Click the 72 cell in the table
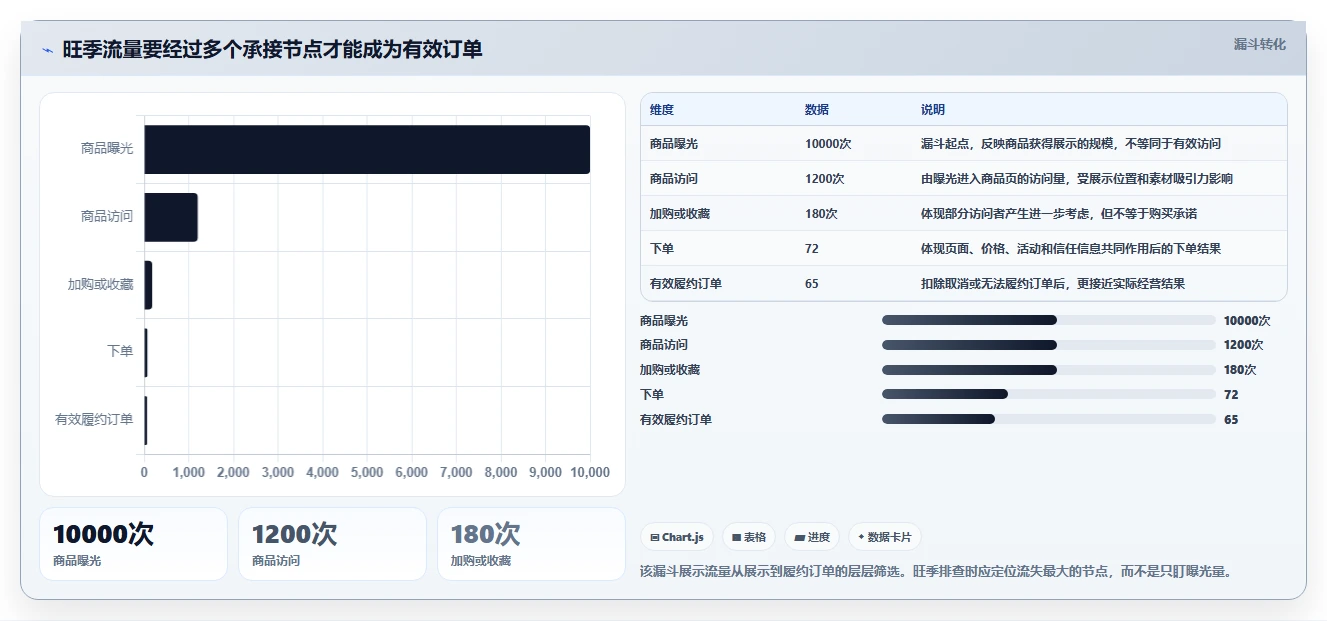This screenshot has width=1327, height=621. click(x=812, y=249)
